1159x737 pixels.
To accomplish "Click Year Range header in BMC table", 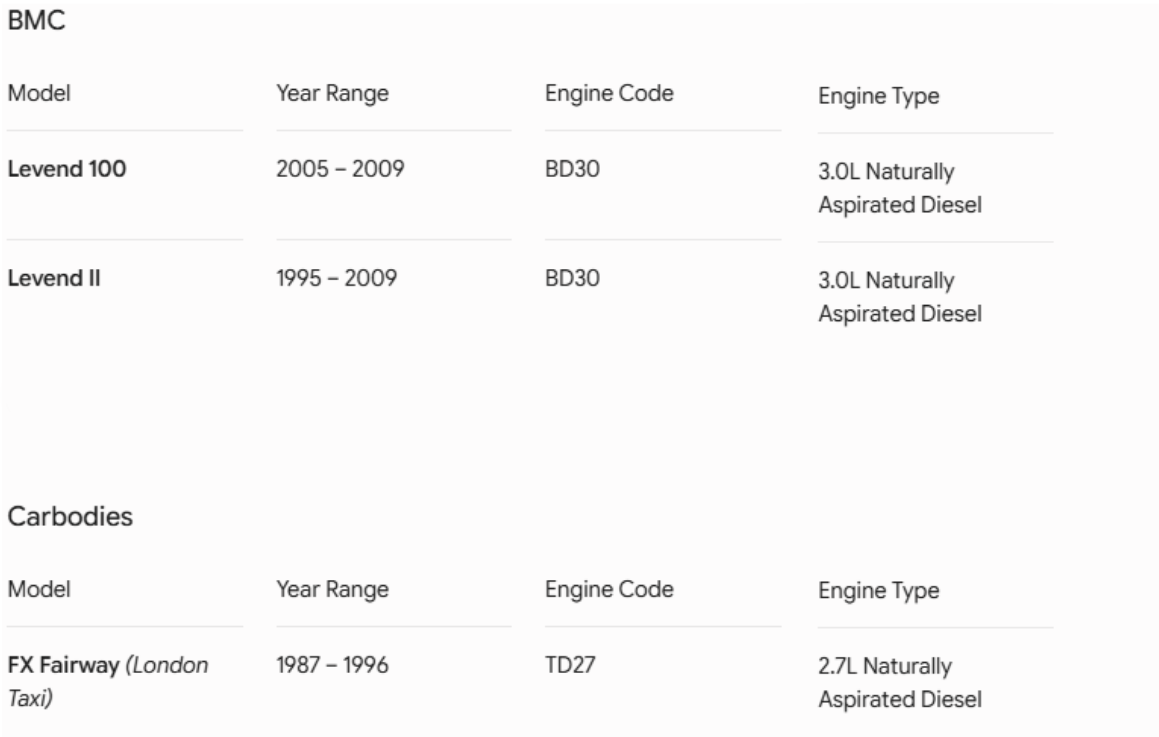I will point(333,94).
